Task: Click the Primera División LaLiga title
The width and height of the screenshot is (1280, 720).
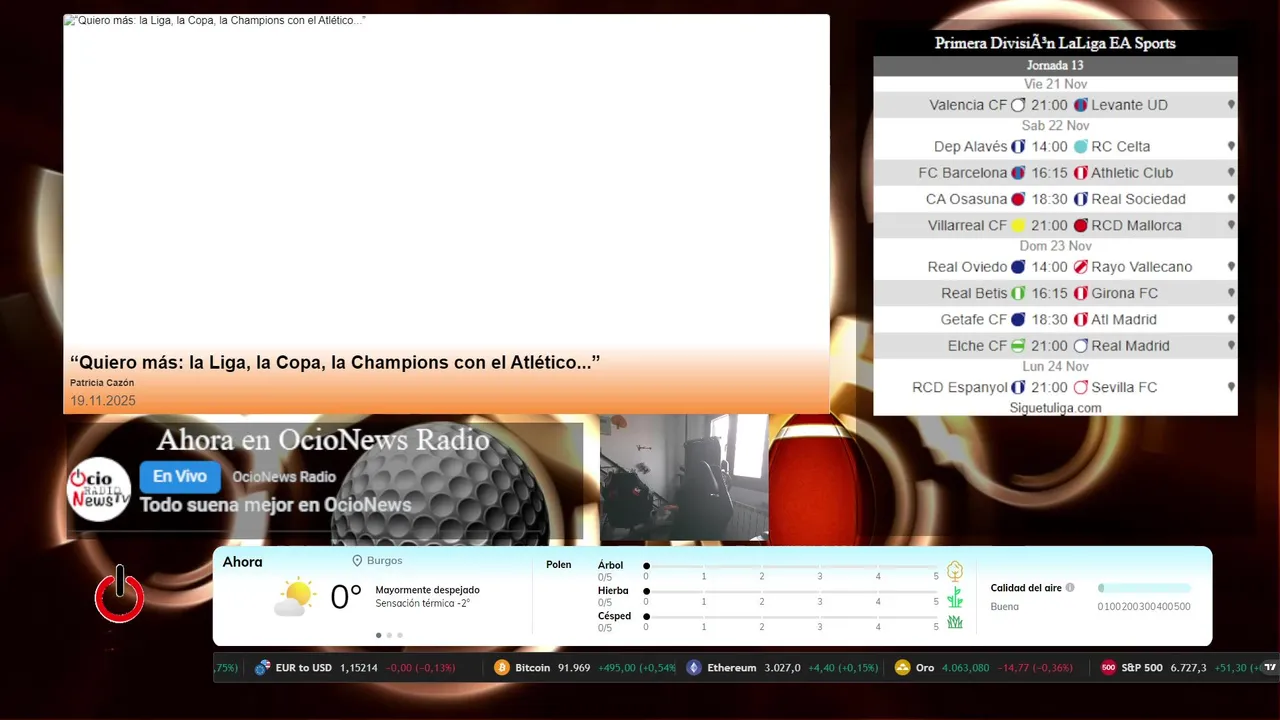Action: click(1055, 43)
